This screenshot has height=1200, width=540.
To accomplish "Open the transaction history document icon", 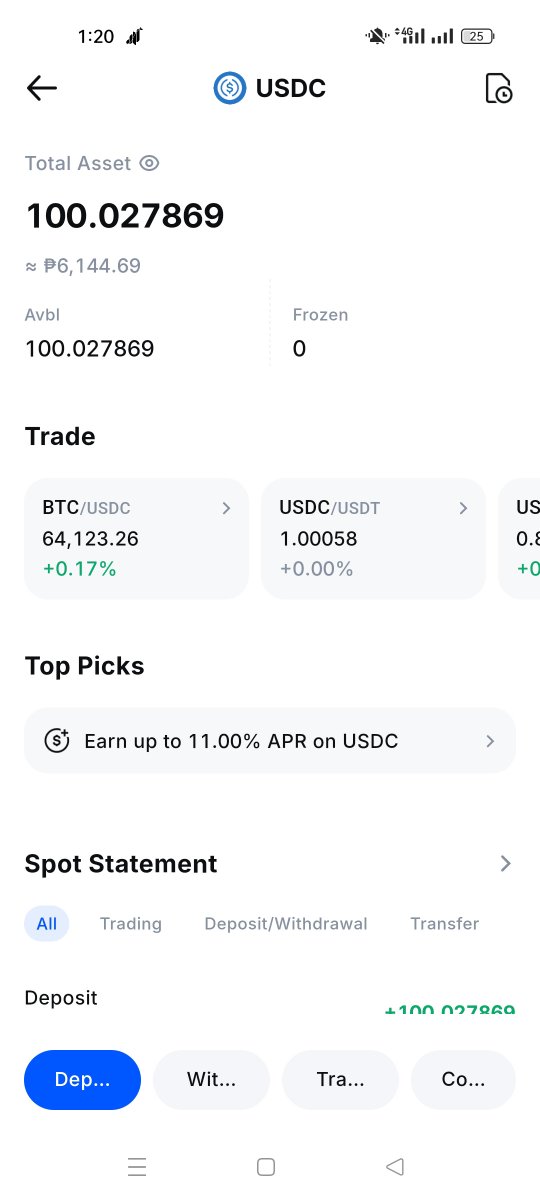I will pos(498,88).
